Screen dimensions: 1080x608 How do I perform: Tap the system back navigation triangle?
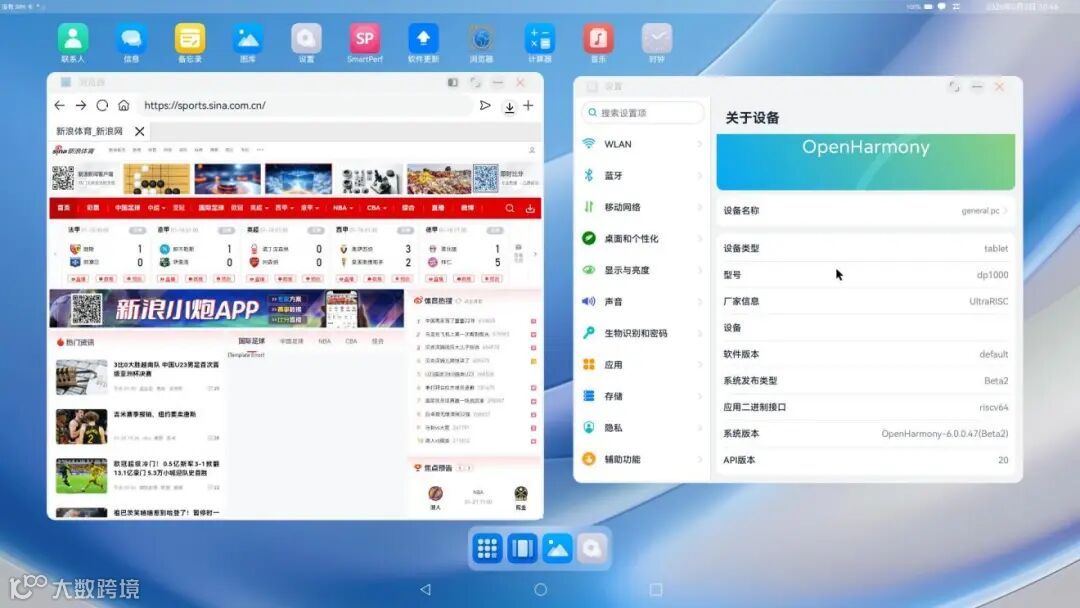(426, 589)
